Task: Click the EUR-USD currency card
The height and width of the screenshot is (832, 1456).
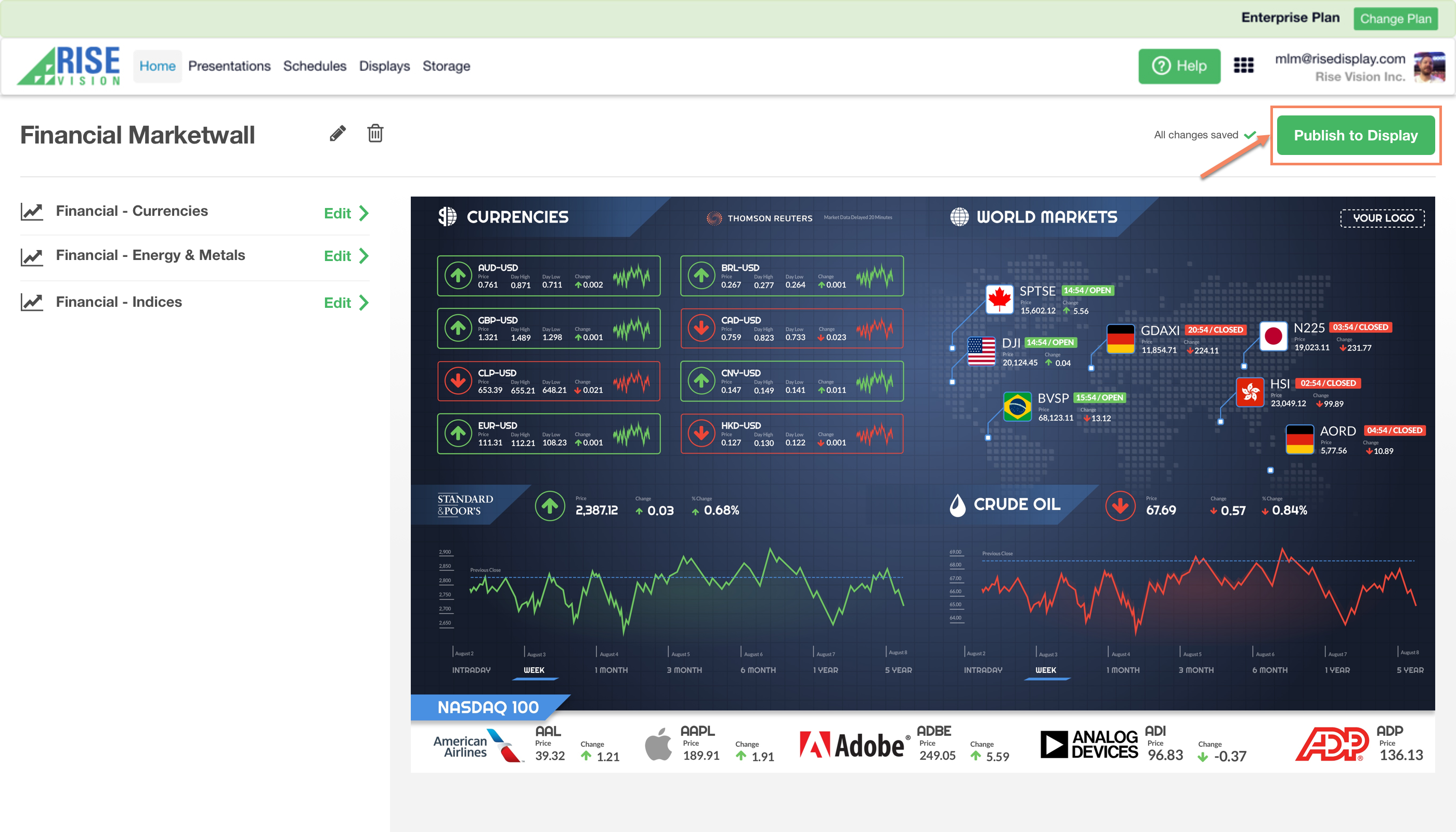Action: 549,434
